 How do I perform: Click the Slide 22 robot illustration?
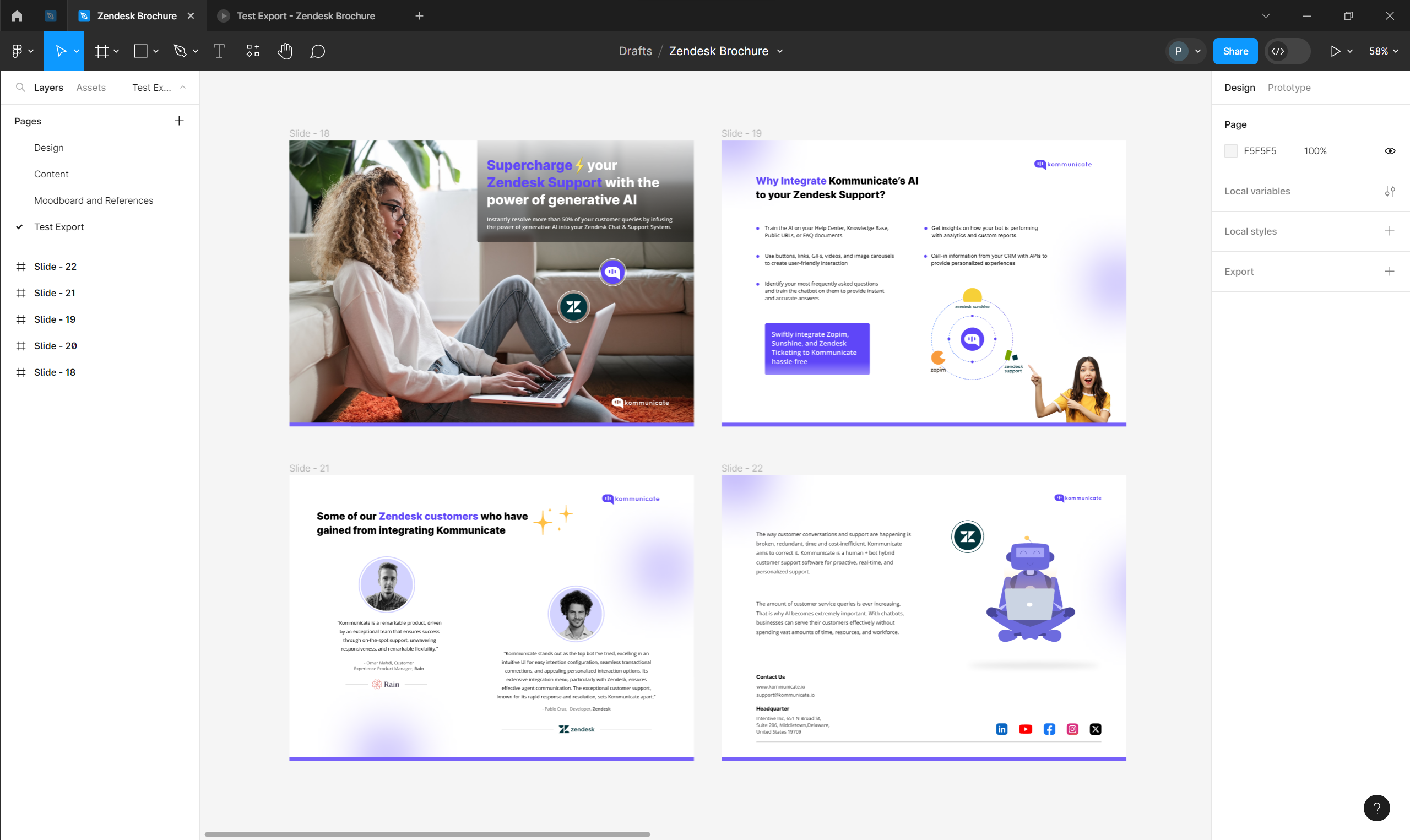(x=1030, y=589)
